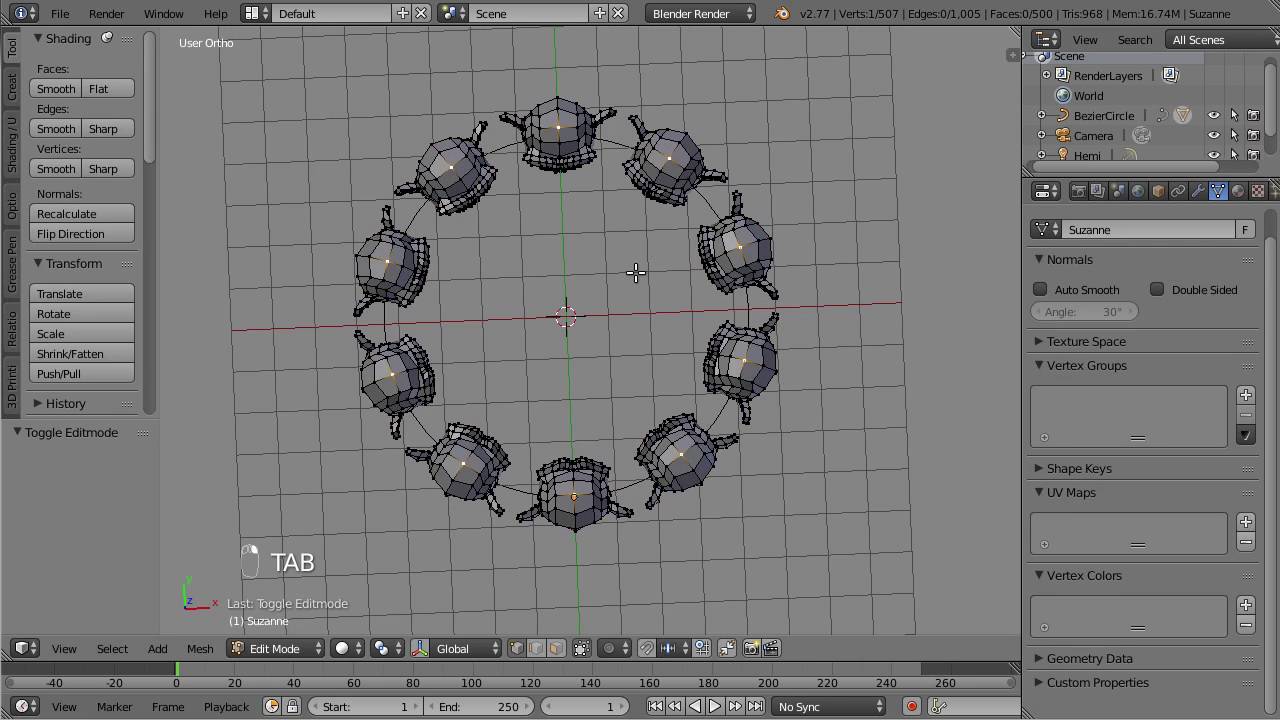The image size is (1280, 720).
Task: Enable the Auto Smooth checkbox
Action: point(1040,290)
